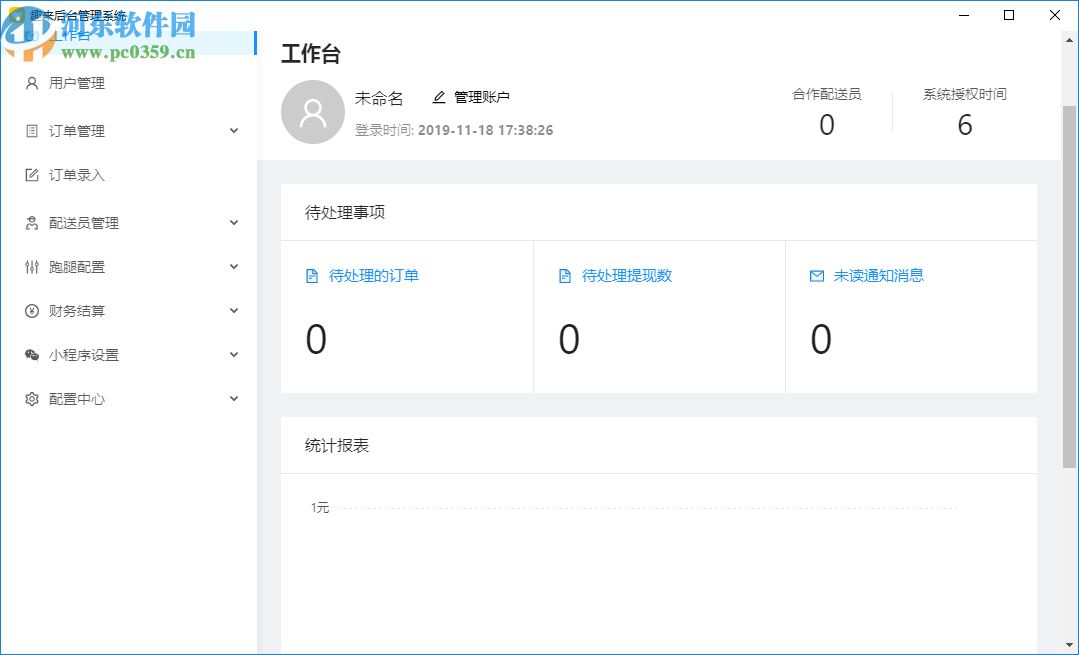Screen dimensions: 1079x655
Task: Click the 小程序设置 WeChat icon
Action: tap(30, 354)
